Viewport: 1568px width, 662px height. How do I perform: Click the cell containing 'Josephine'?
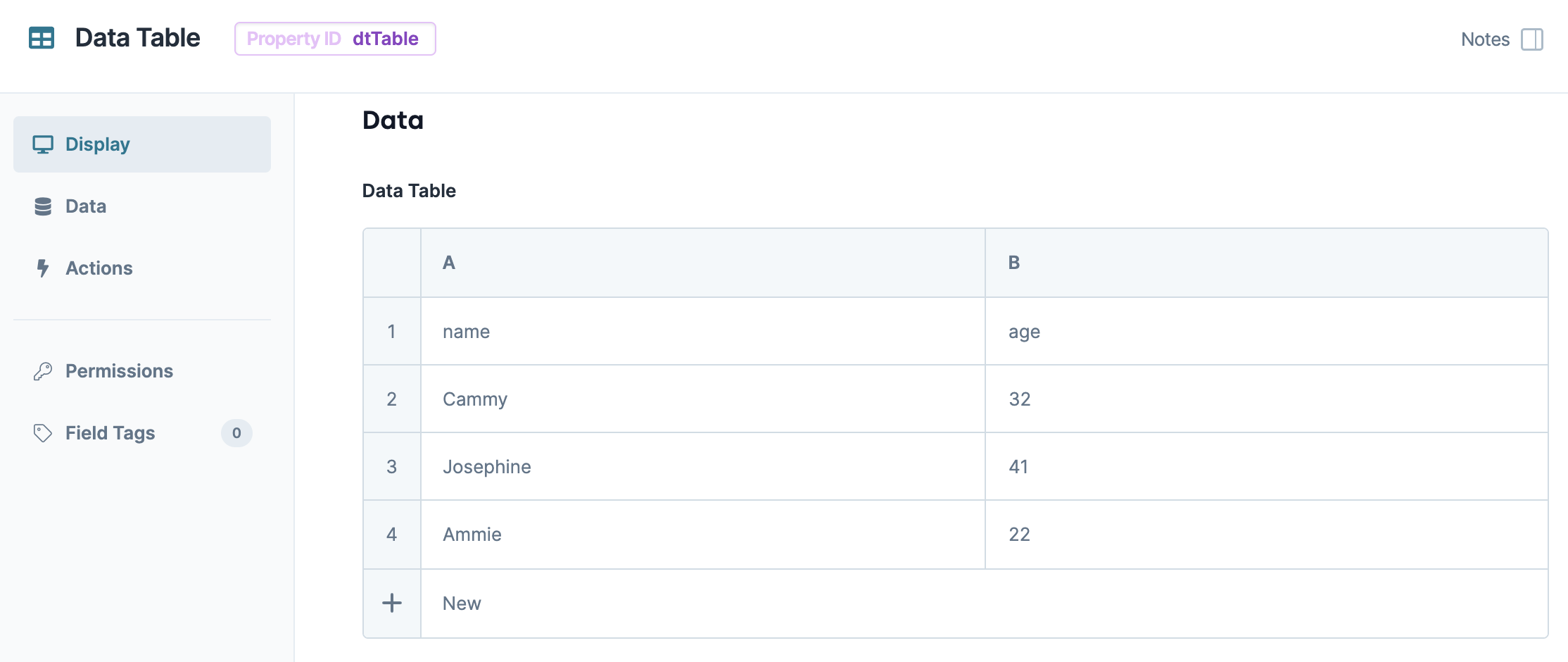tap(702, 466)
